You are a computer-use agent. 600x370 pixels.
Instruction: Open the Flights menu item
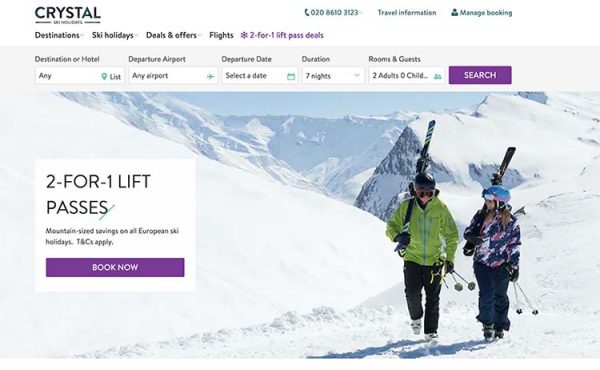tap(221, 35)
